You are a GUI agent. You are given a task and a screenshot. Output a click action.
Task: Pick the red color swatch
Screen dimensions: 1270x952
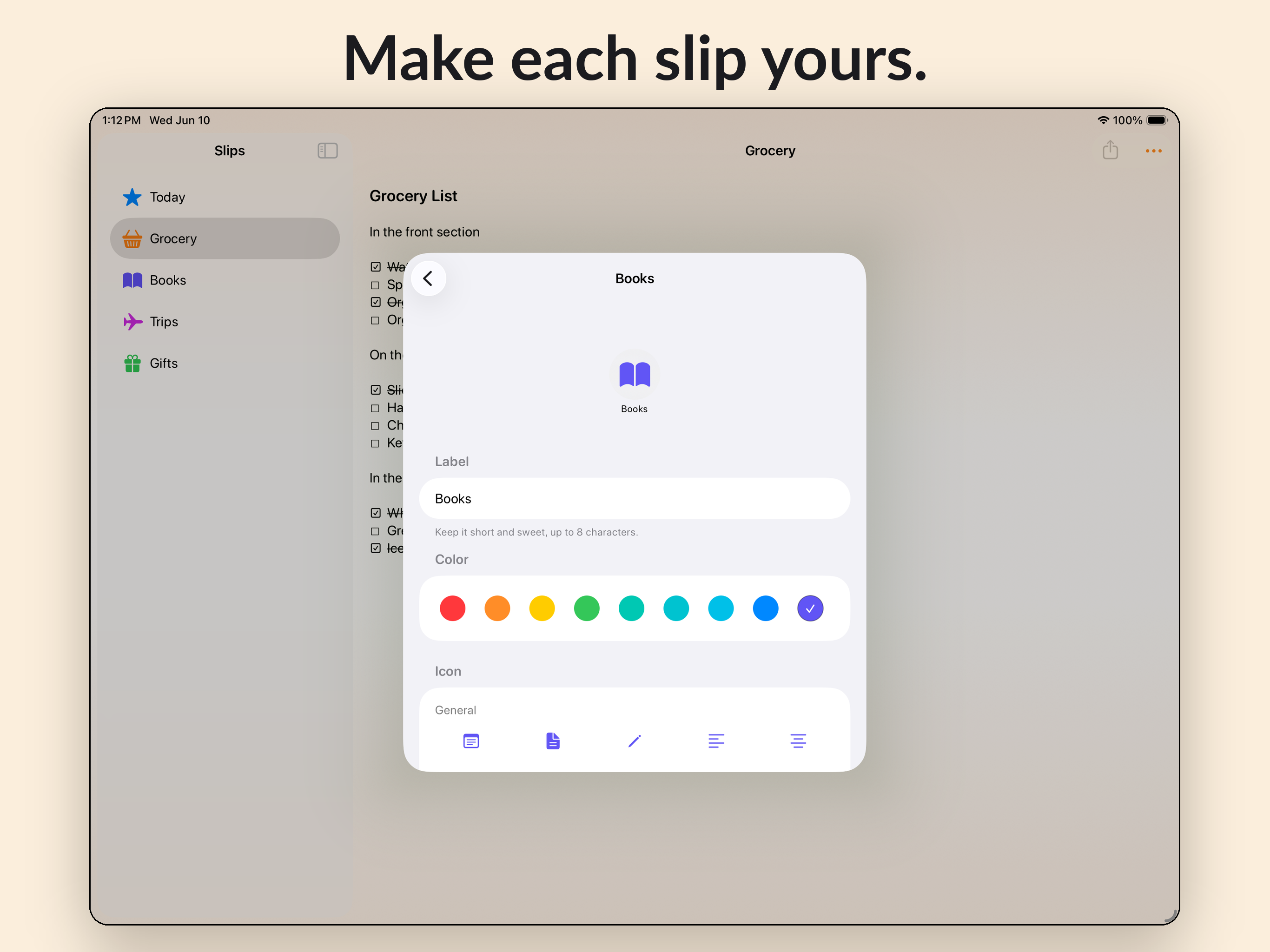tap(452, 608)
